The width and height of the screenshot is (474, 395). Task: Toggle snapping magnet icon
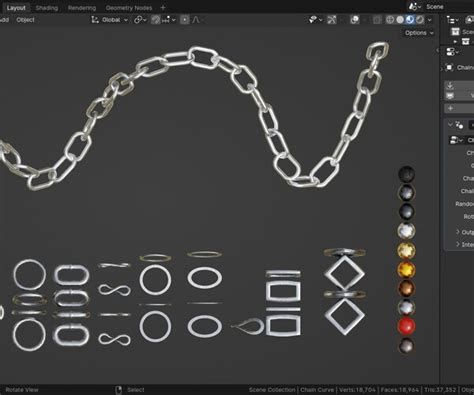click(x=156, y=20)
